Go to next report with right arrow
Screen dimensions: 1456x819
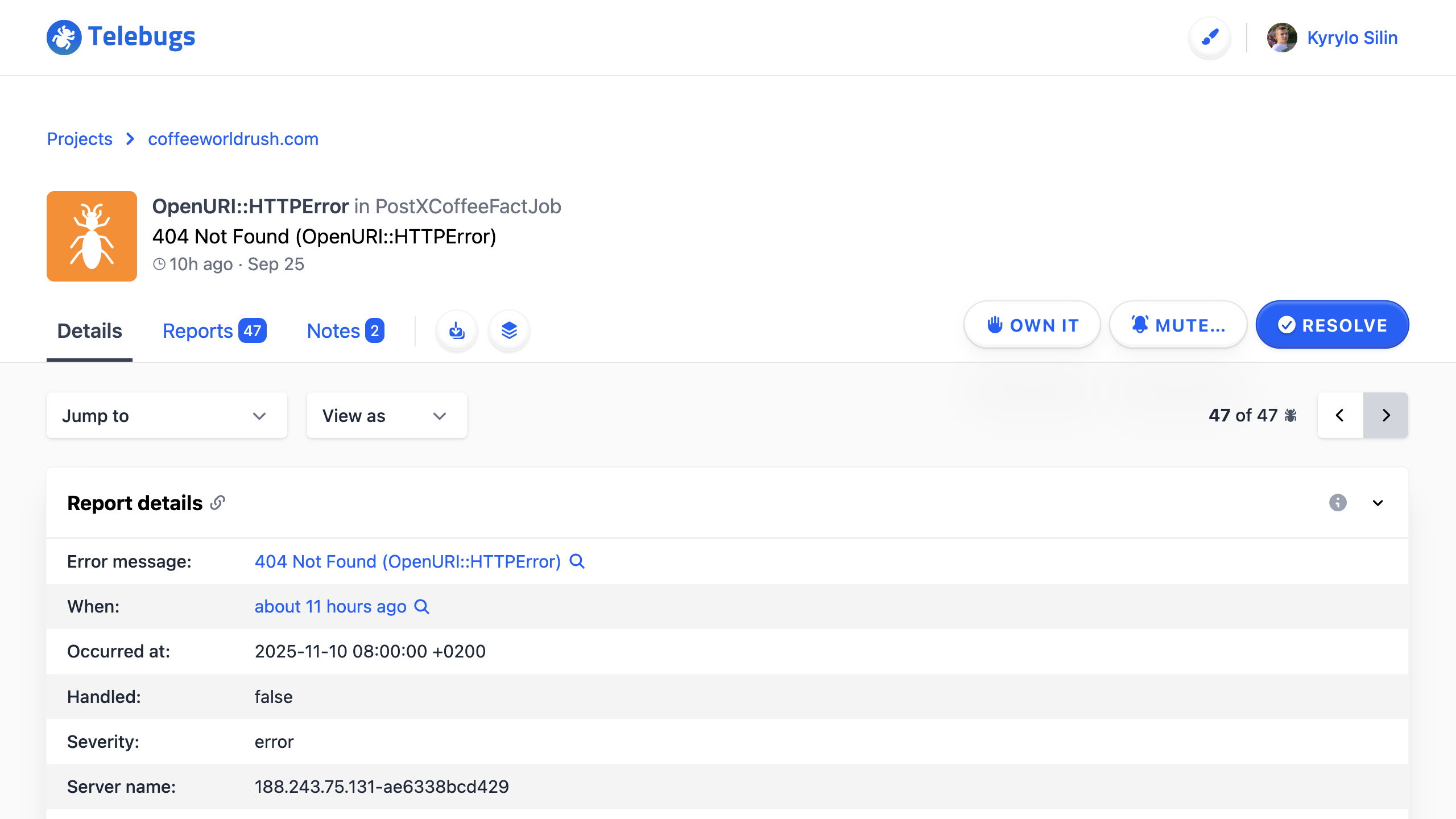point(1385,415)
